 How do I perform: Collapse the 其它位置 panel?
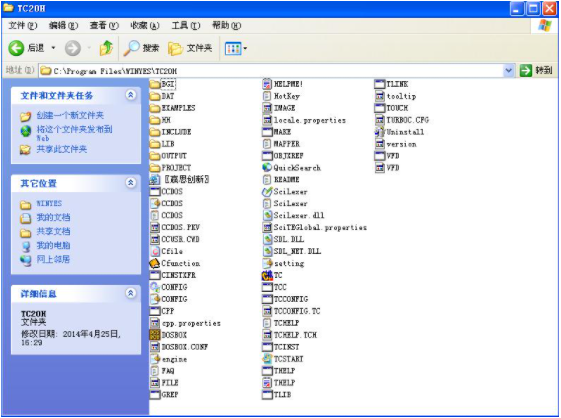click(131, 183)
